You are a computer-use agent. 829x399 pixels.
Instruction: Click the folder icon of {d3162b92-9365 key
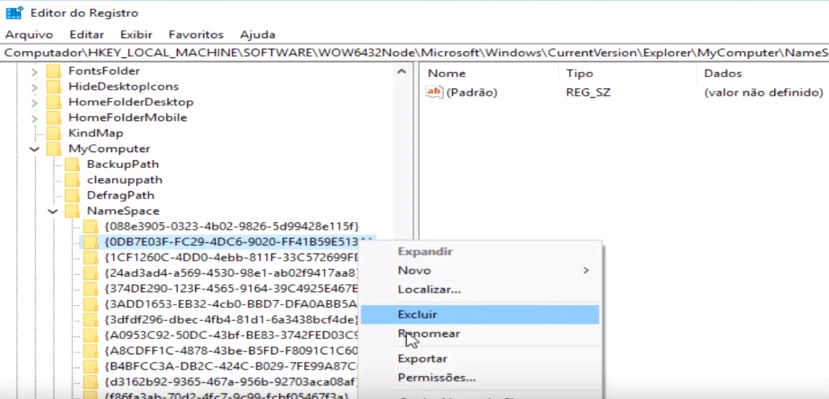point(91,382)
